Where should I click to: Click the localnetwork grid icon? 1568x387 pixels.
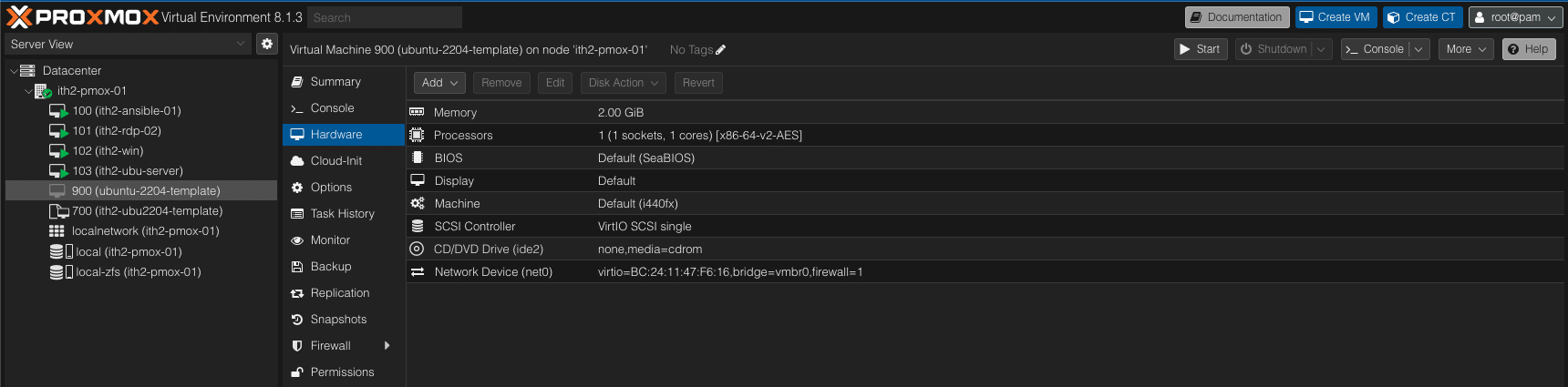pos(57,231)
